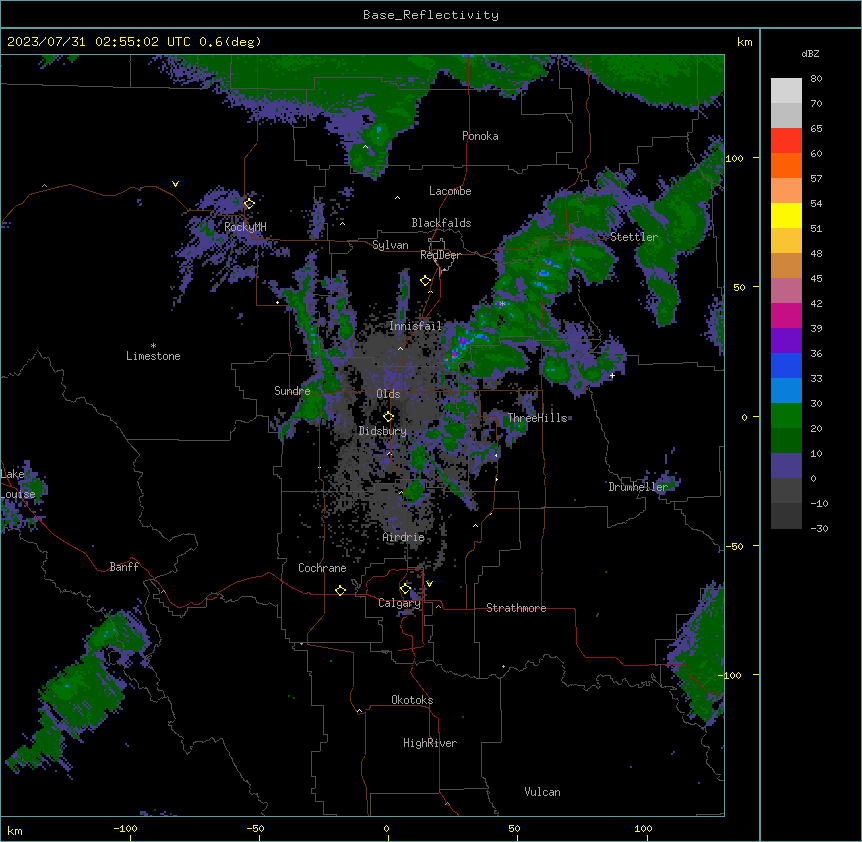
Task: Click the Airdrie label
Action: (403, 538)
